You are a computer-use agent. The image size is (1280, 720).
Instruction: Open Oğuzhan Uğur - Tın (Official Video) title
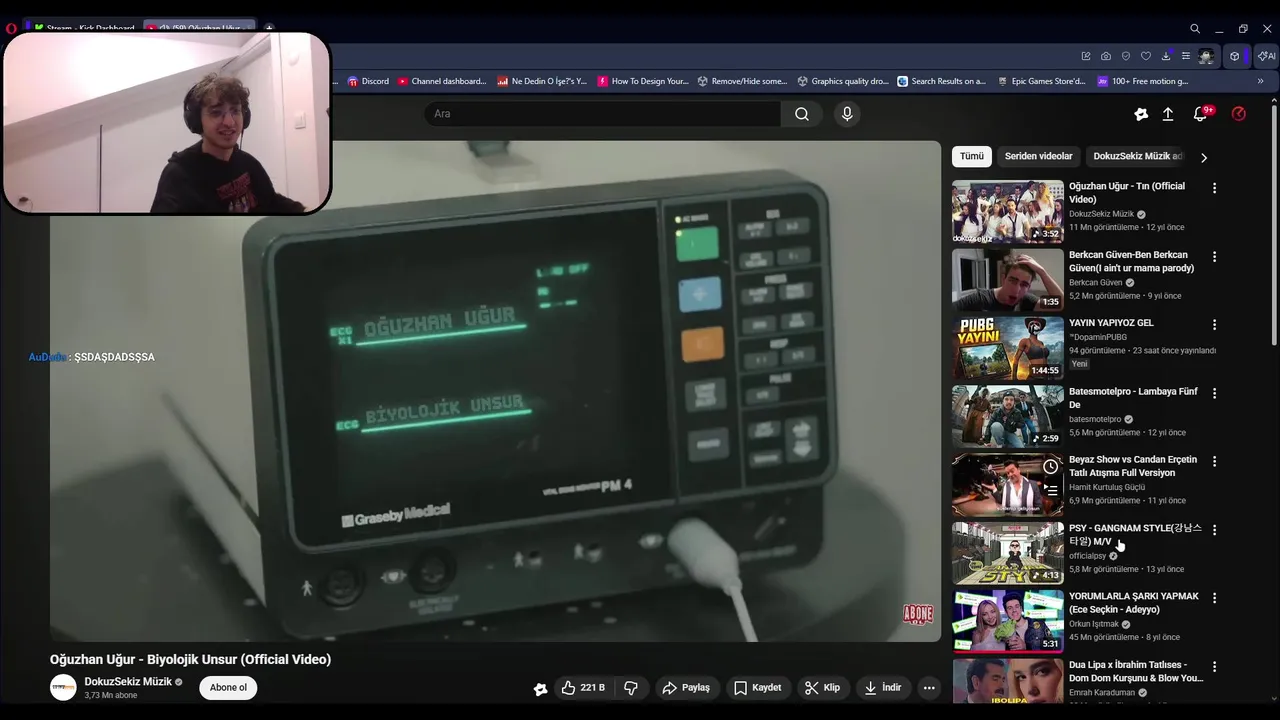[1127, 193]
